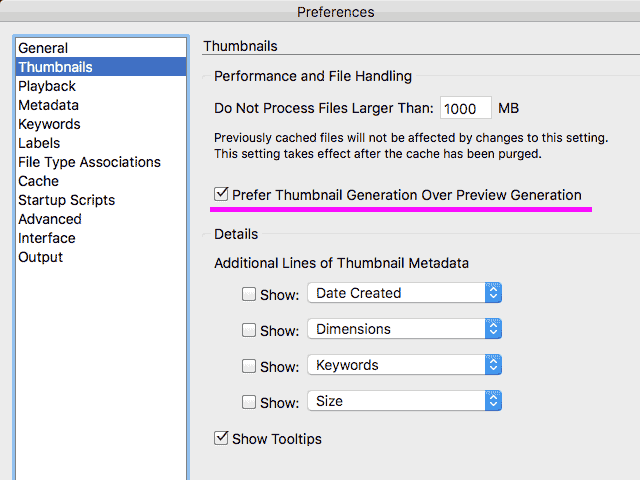Image resolution: width=640 pixels, height=480 pixels.
Task: Switch to Labels preferences
Action: [39, 143]
